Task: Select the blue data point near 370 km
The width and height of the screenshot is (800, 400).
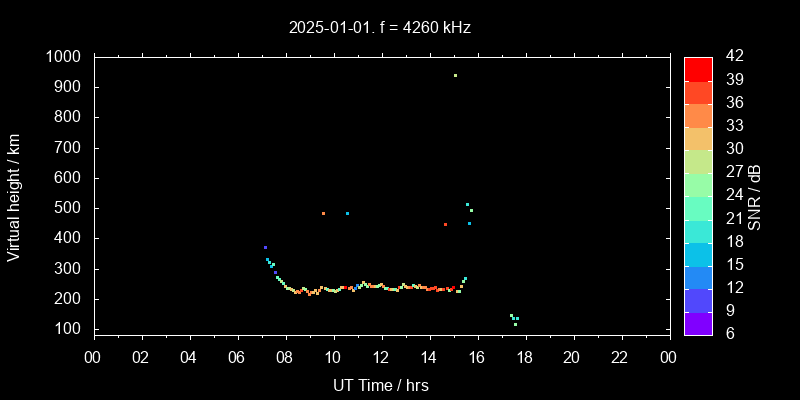Action: pos(265,247)
